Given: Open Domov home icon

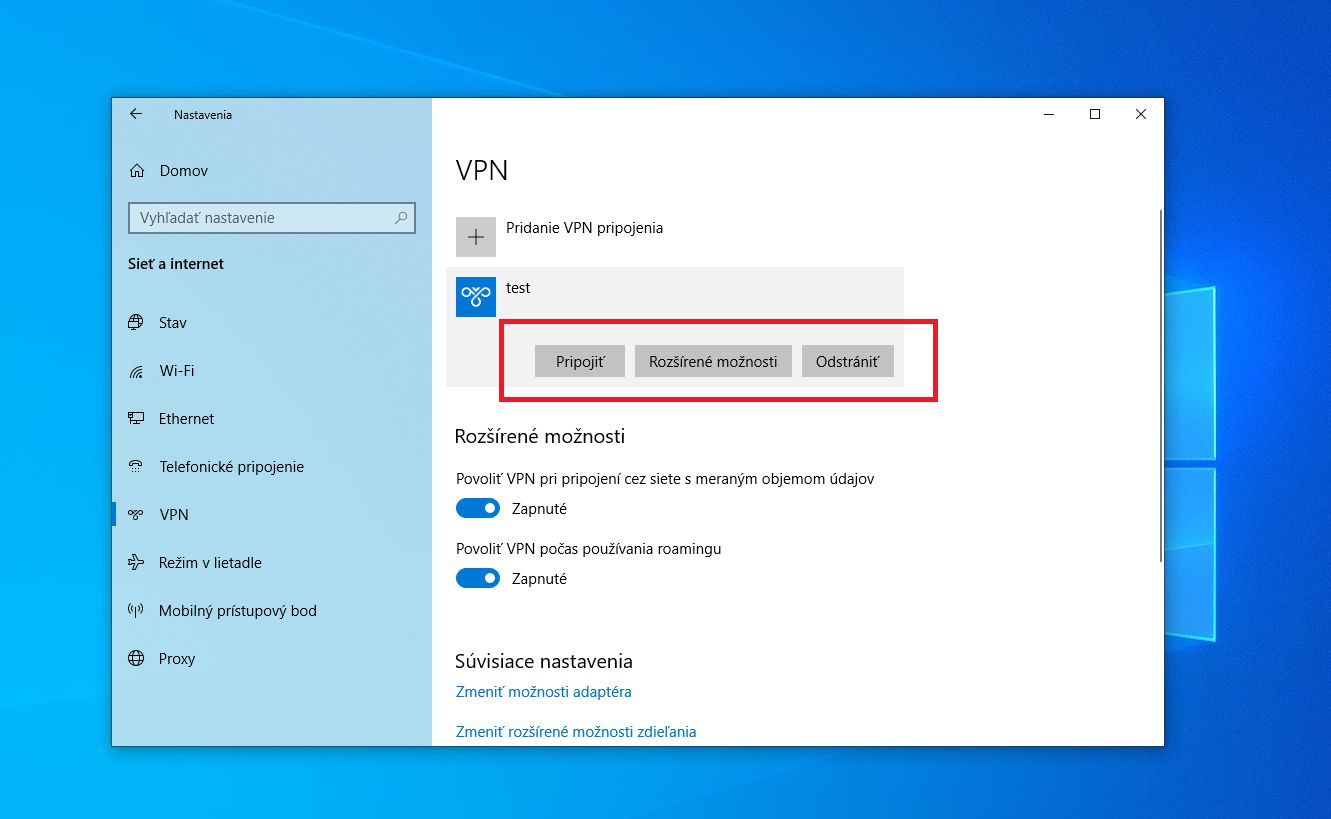Looking at the screenshot, I should point(137,171).
